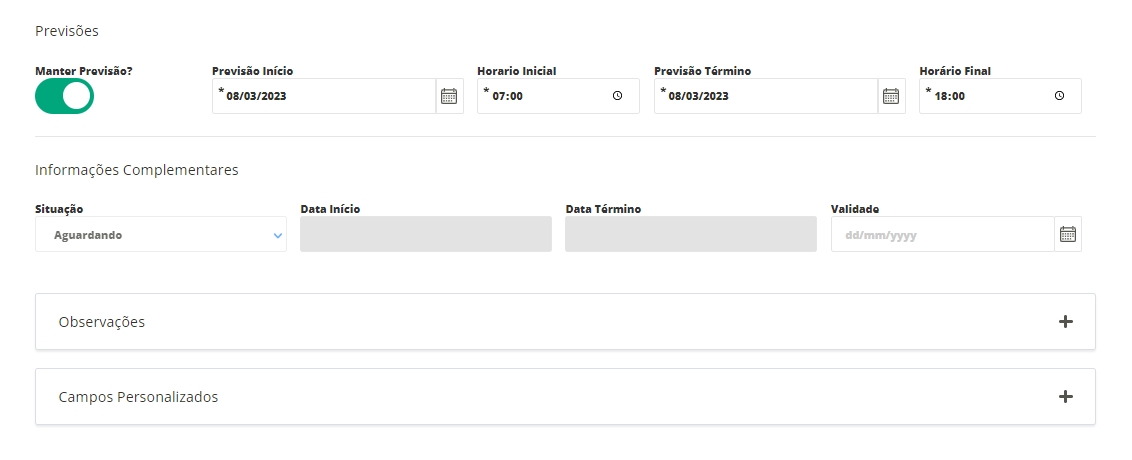Click the clock icon in Horario Inicial

point(617,96)
